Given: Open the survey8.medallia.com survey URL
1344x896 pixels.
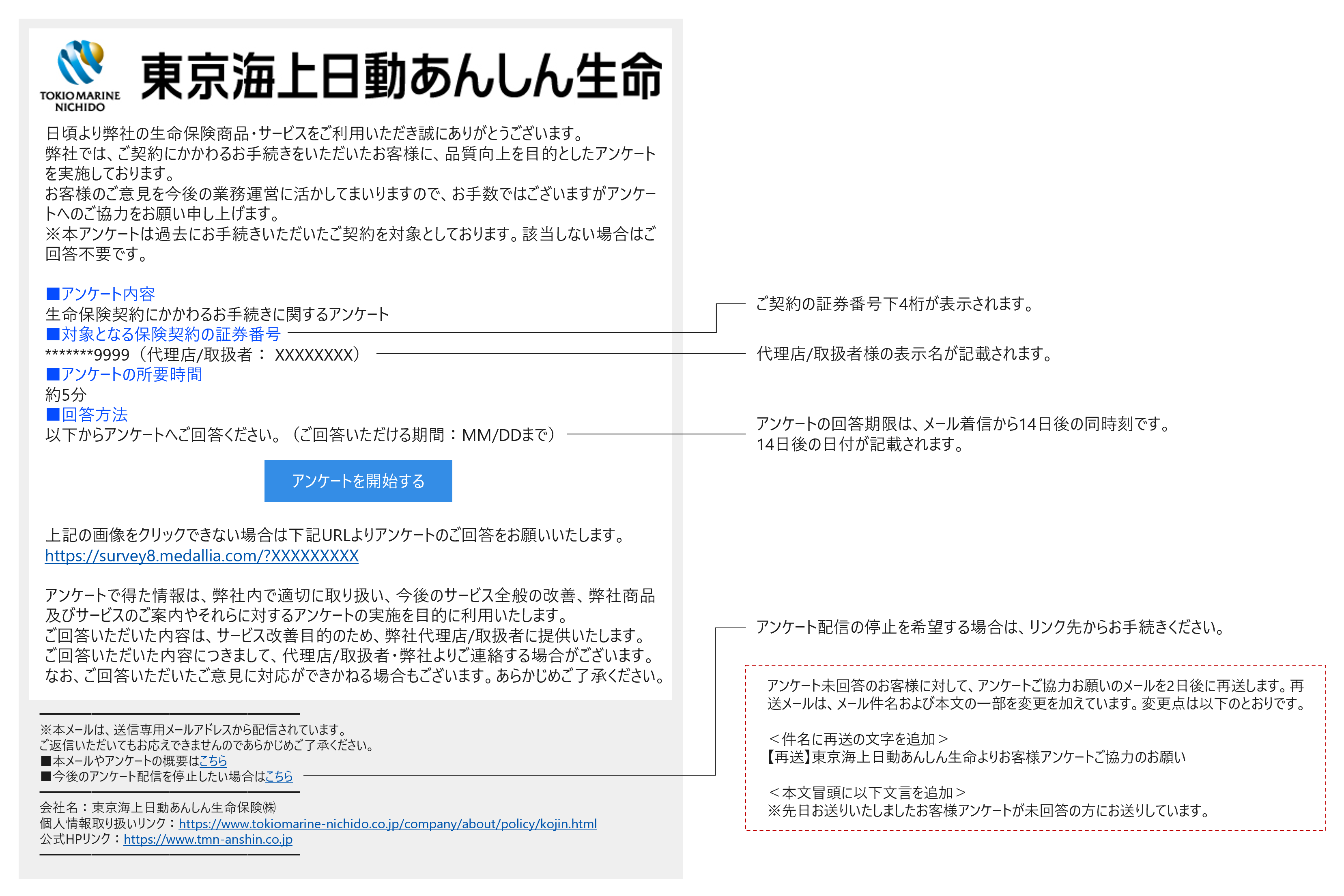Looking at the screenshot, I should pyautogui.click(x=202, y=555).
